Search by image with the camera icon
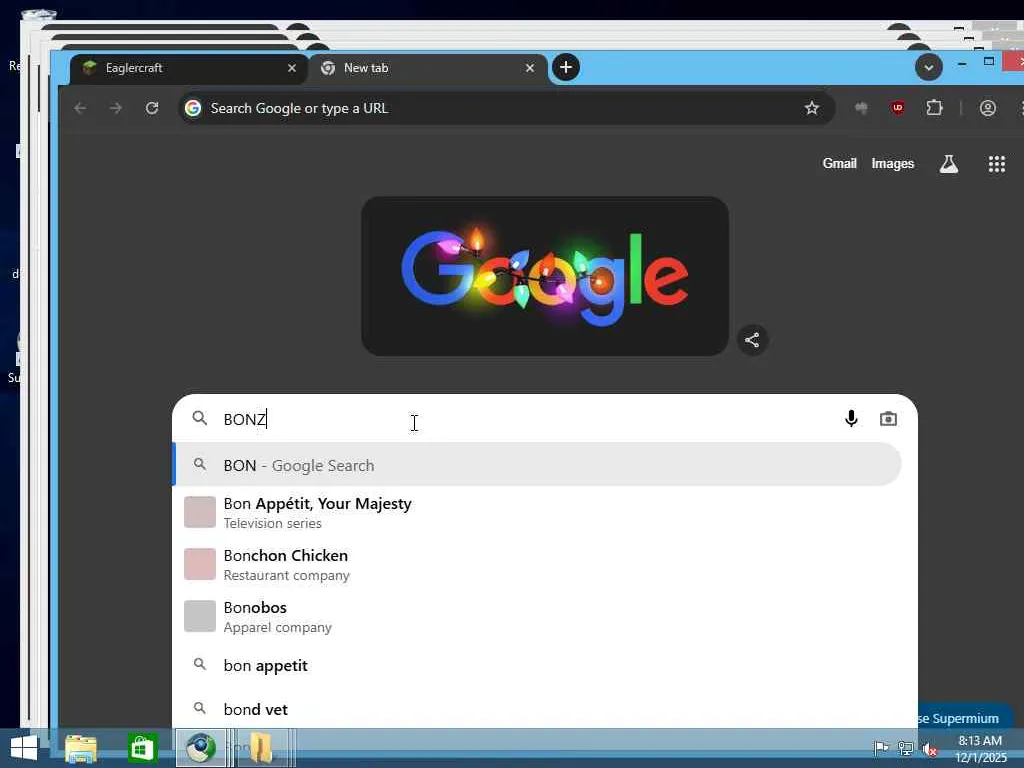Viewport: 1024px width, 768px height. click(888, 419)
